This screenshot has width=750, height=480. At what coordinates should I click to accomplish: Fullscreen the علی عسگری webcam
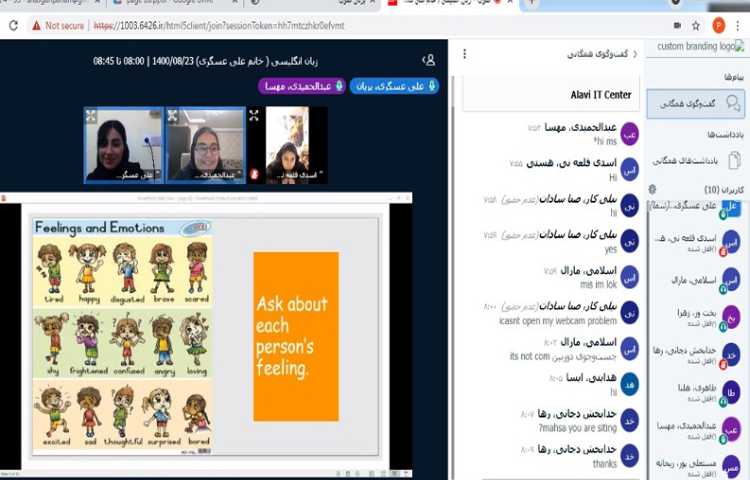[91, 115]
